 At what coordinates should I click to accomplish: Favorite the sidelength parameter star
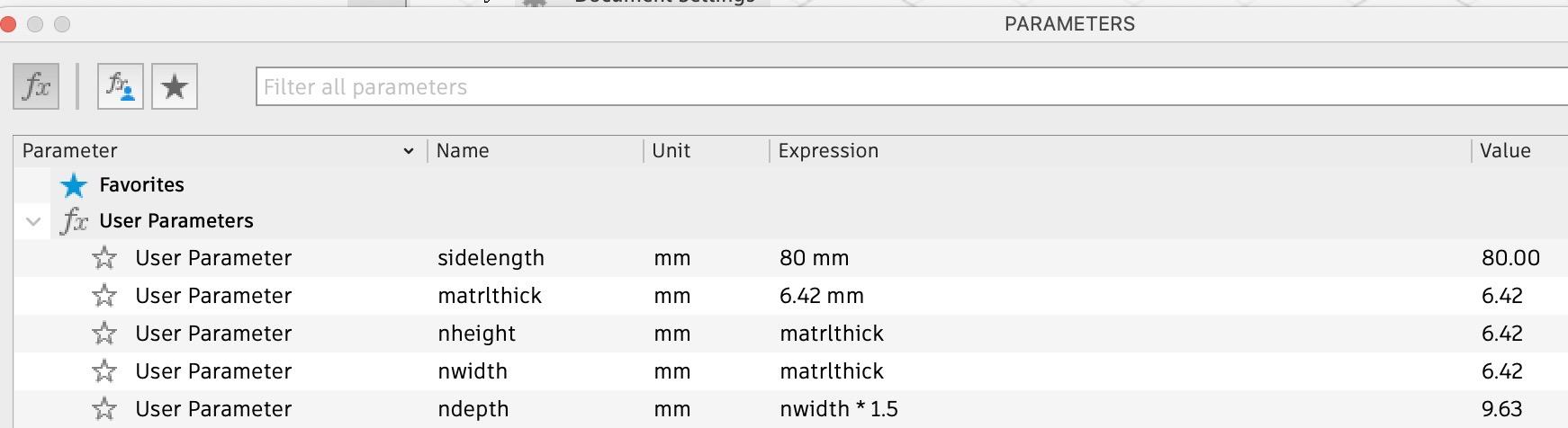click(104, 259)
